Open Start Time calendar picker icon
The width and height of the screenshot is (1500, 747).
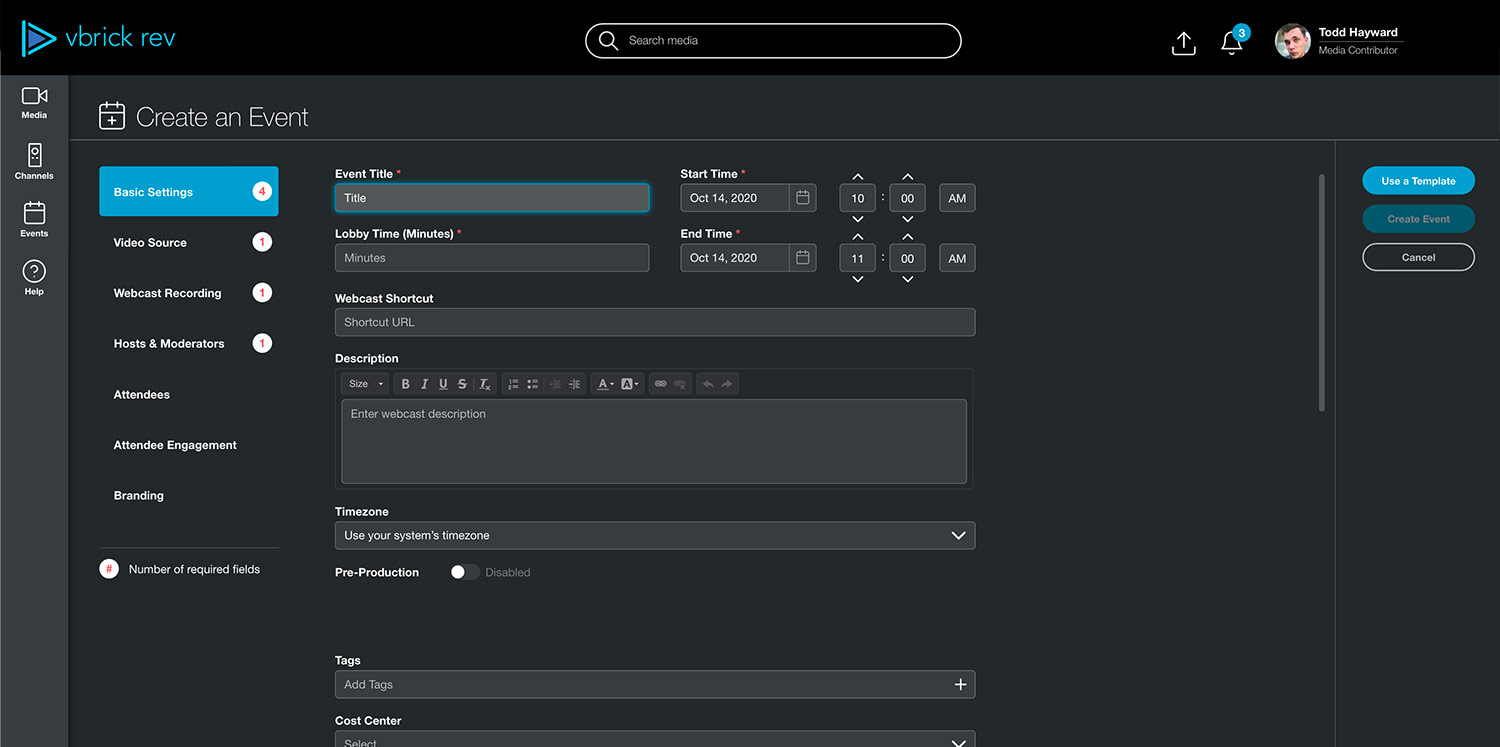click(x=802, y=198)
